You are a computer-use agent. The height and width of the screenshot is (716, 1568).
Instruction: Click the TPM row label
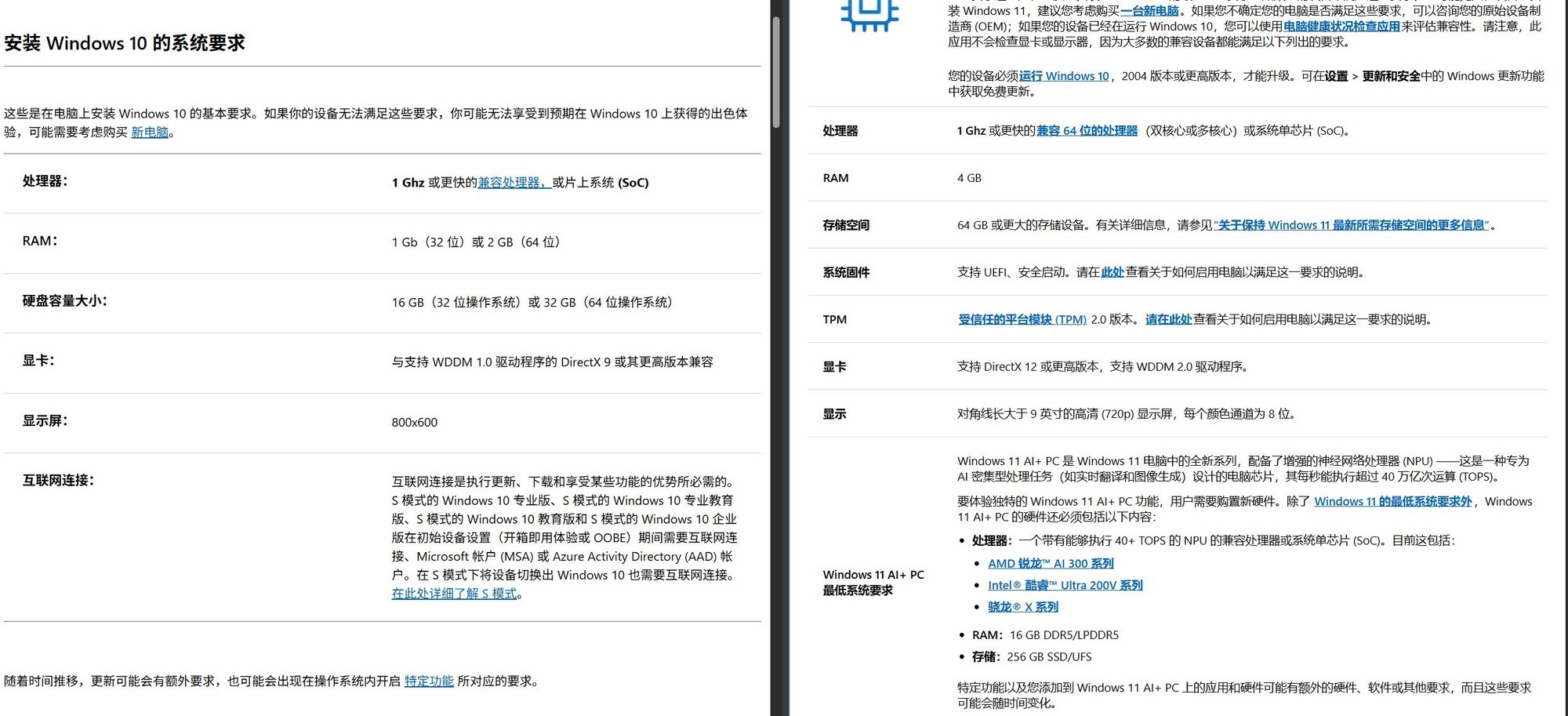click(834, 319)
